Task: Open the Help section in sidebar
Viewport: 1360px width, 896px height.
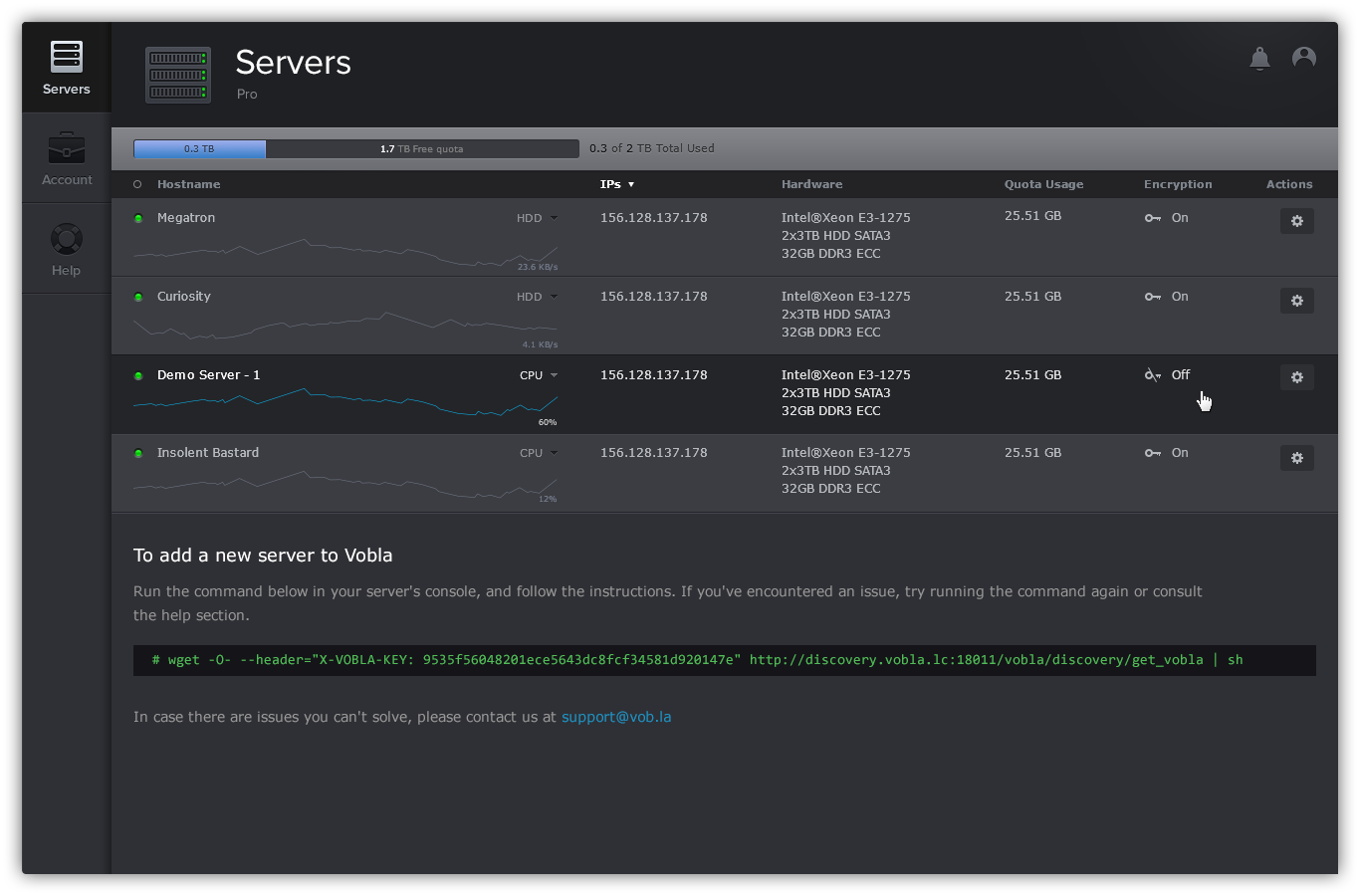Action: [67, 249]
